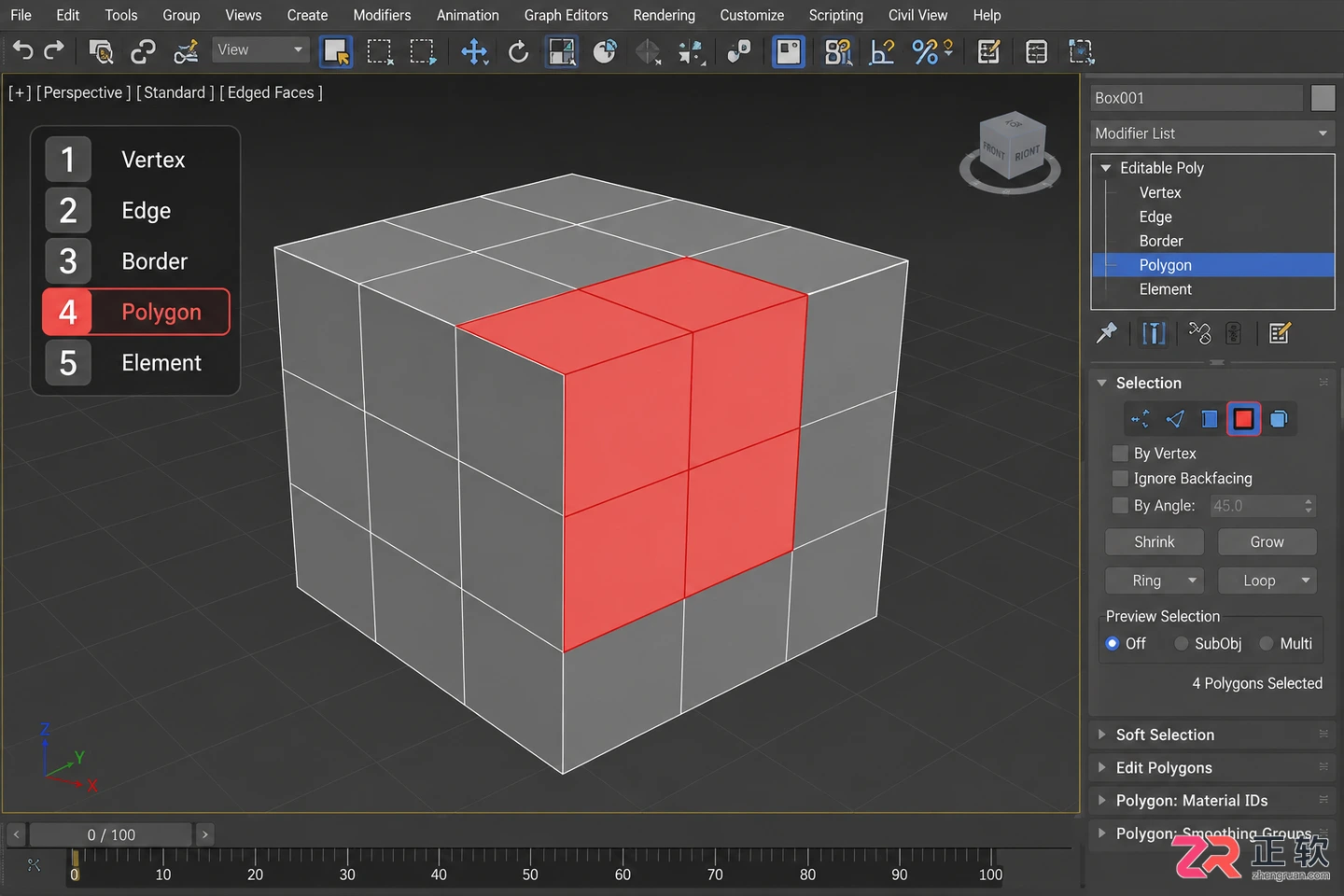This screenshot has height=896, width=1344.
Task: Click the 0 / 100 time slider
Action: point(111,834)
